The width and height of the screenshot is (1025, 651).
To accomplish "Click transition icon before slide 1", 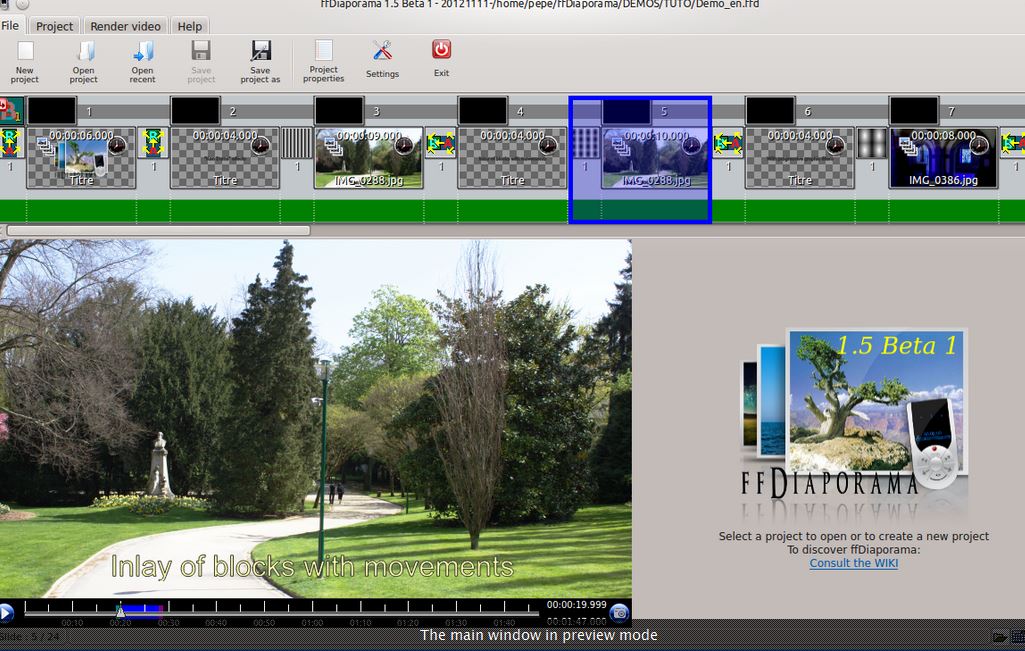I will tap(10, 143).
